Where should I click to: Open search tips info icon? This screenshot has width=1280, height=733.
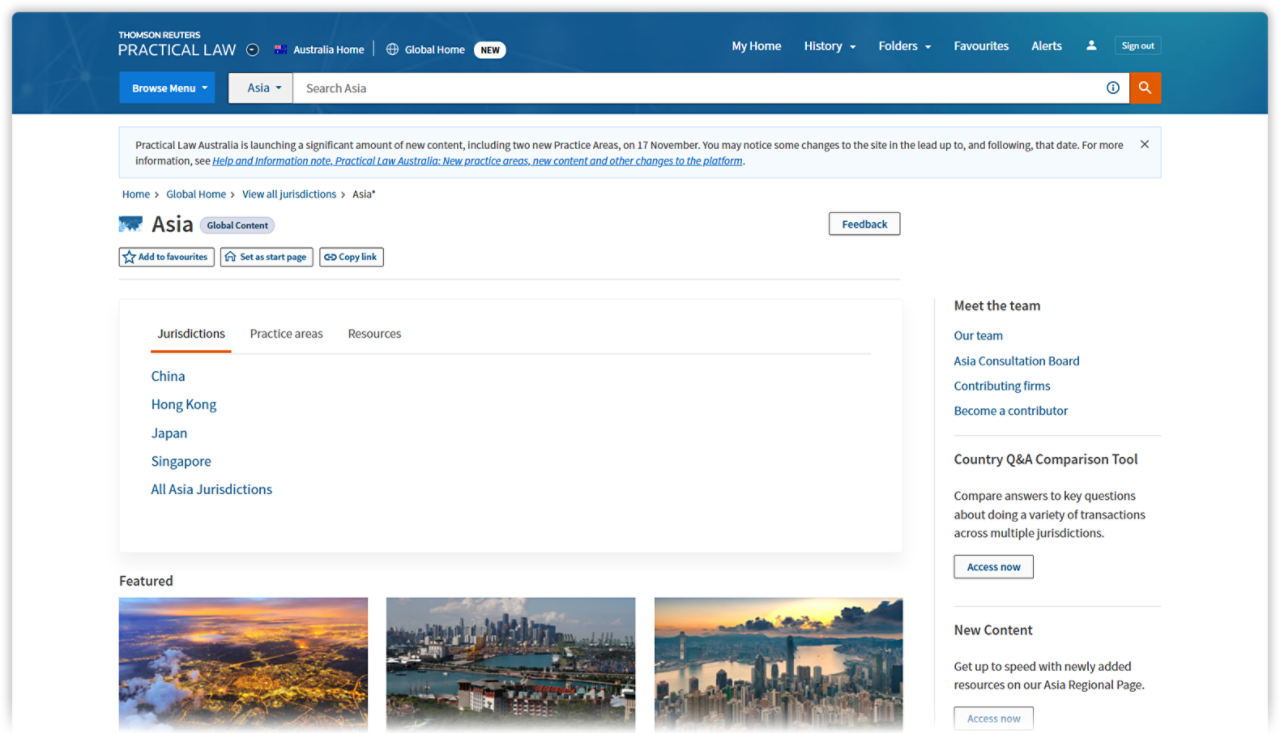(x=1112, y=88)
